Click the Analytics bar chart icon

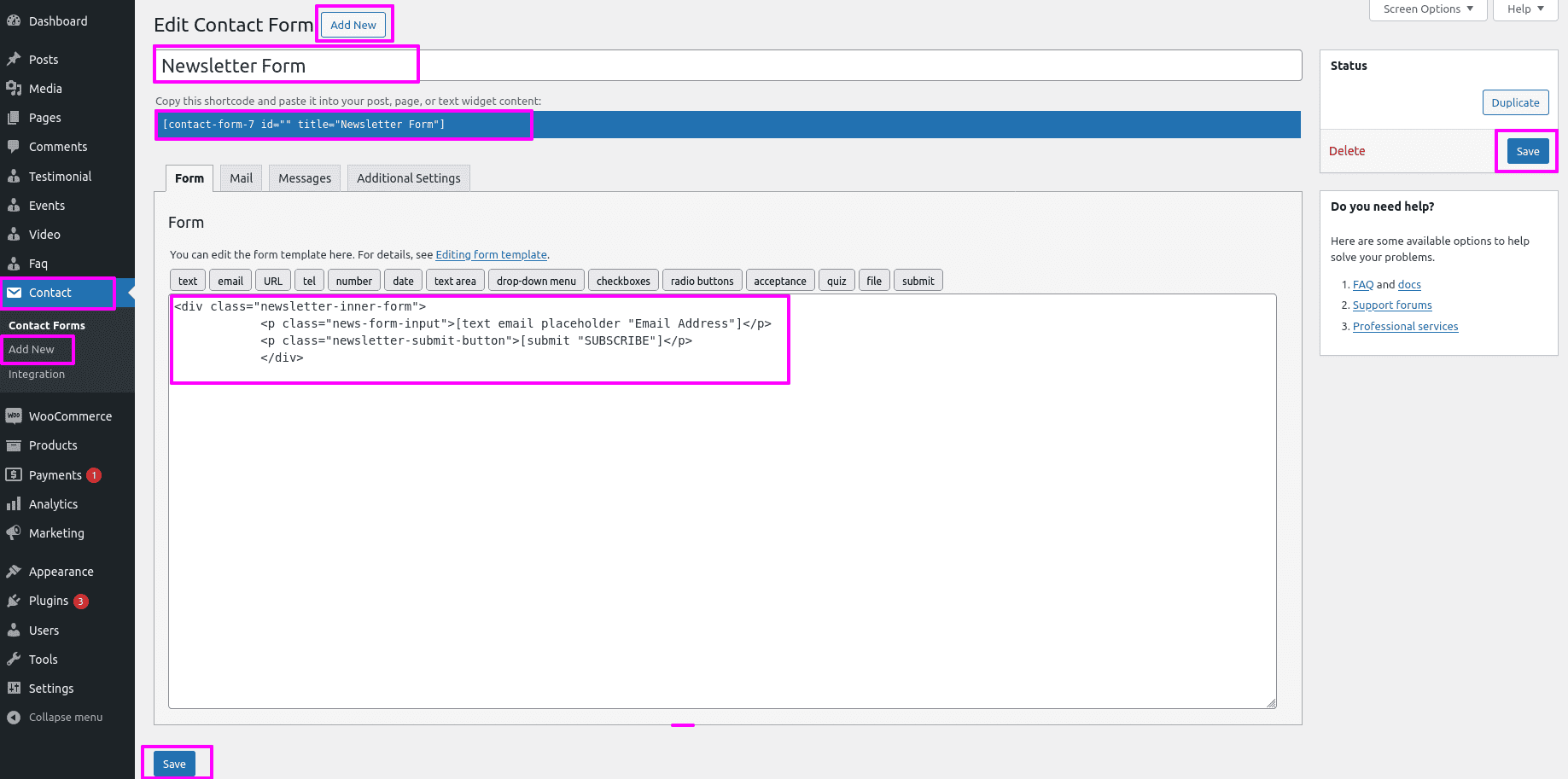pyautogui.click(x=14, y=503)
